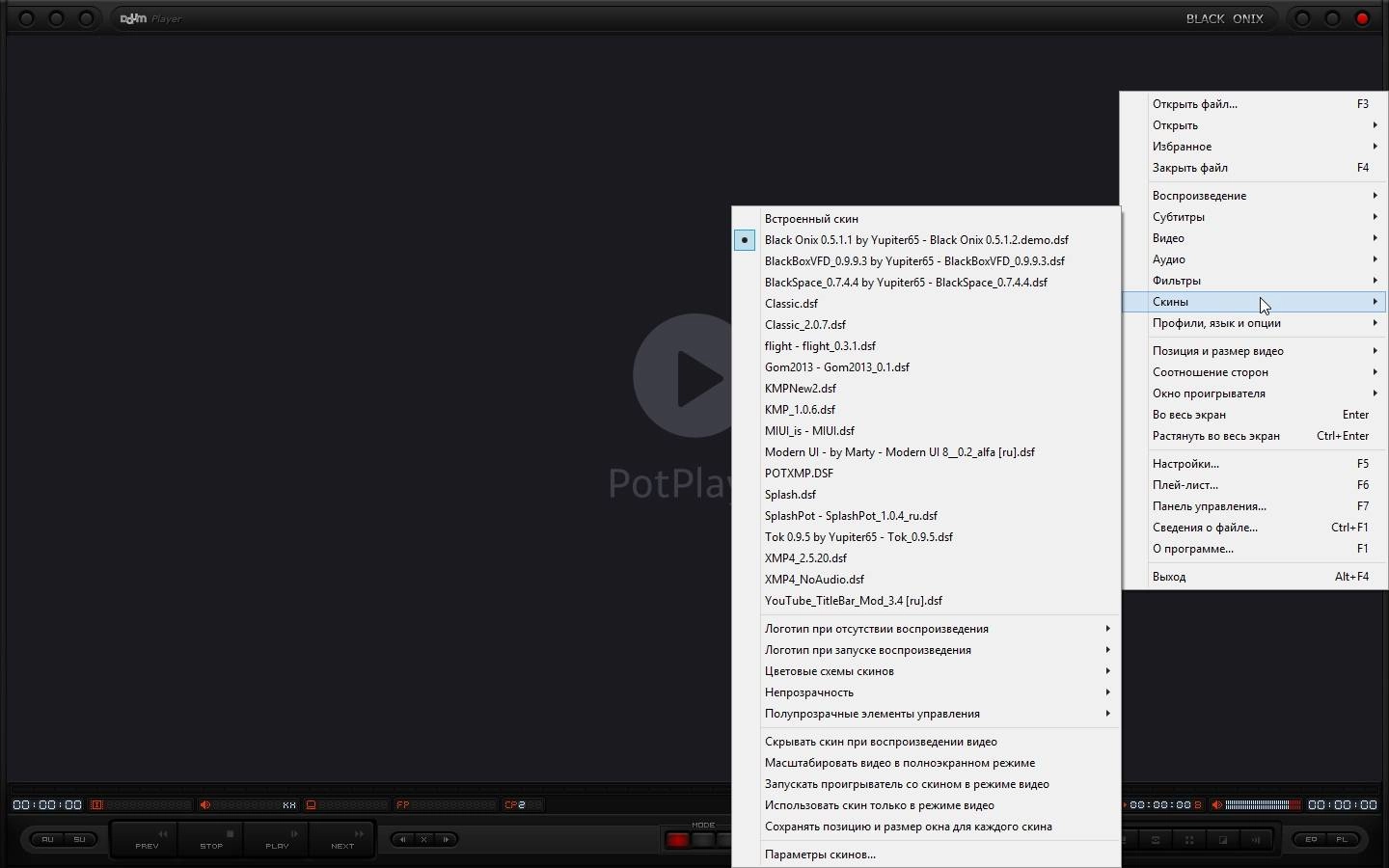Click the X speed reset icon
The height and width of the screenshot is (868, 1389).
point(423,839)
